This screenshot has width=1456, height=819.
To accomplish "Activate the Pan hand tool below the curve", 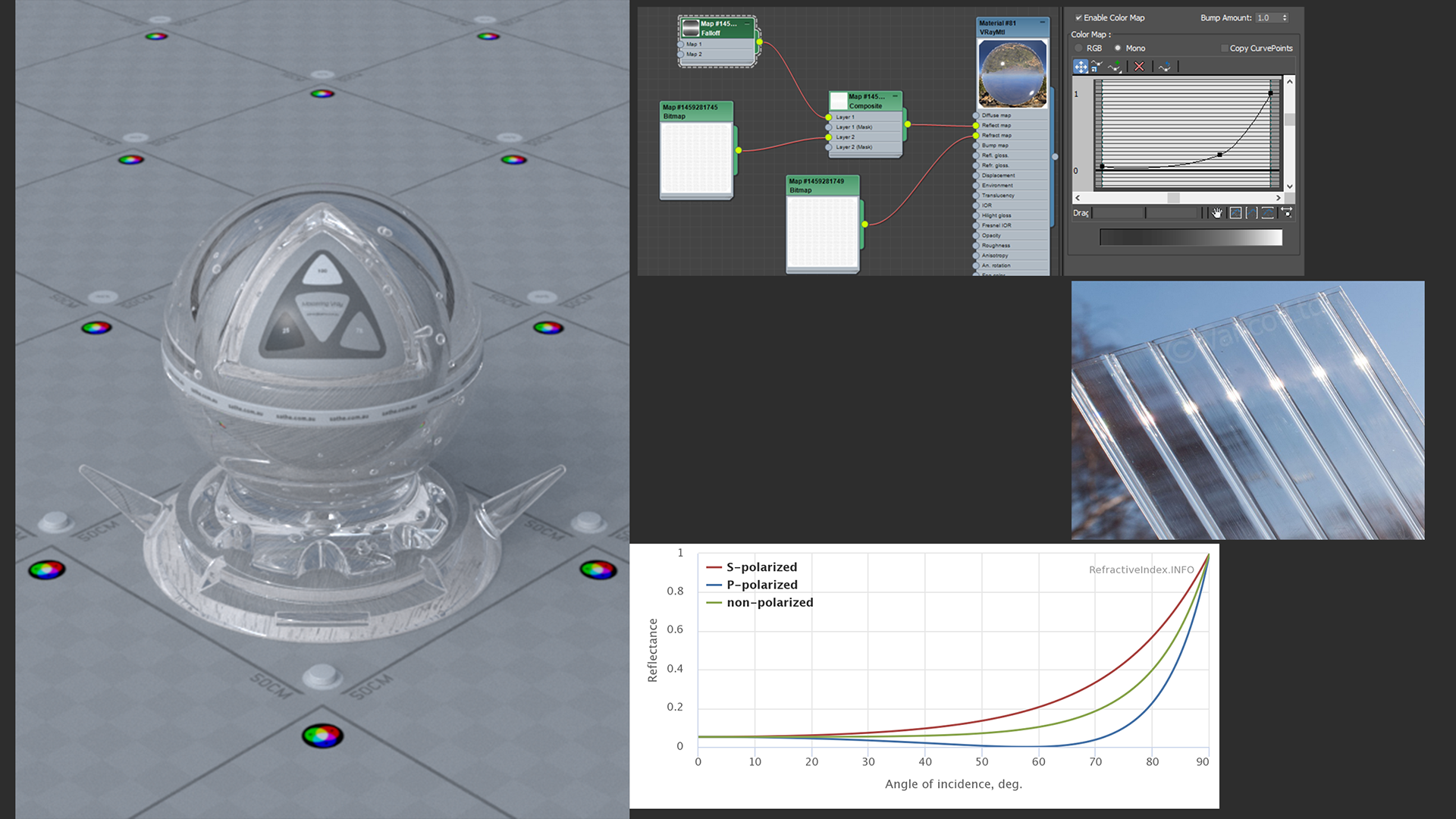I will point(1217,213).
